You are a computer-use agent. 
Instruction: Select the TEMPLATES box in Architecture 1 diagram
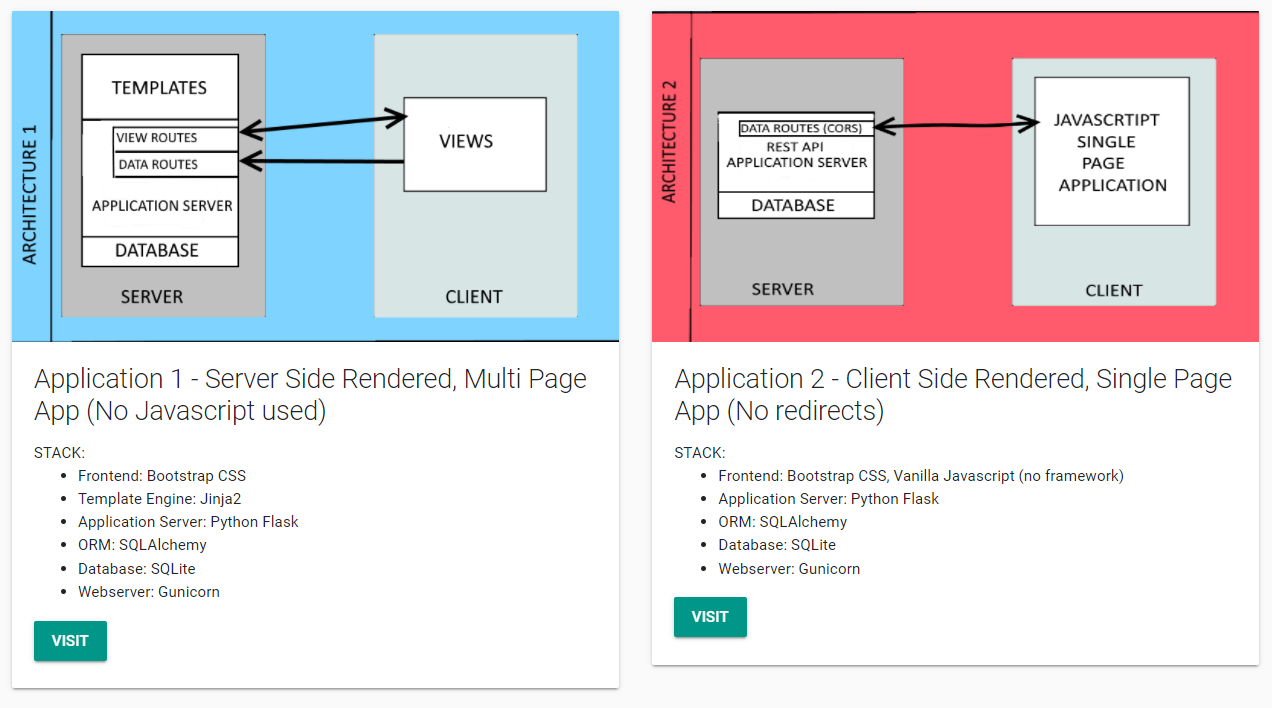tap(160, 87)
